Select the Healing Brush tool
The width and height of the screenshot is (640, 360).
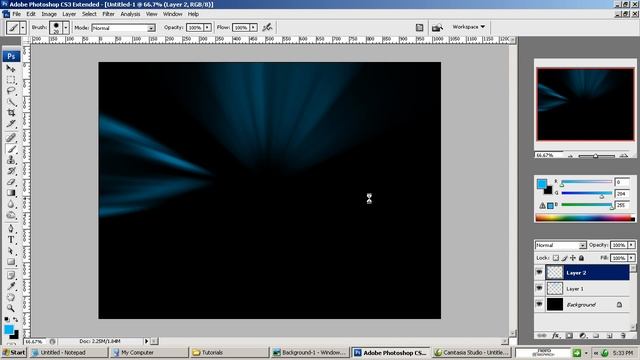tap(11, 138)
